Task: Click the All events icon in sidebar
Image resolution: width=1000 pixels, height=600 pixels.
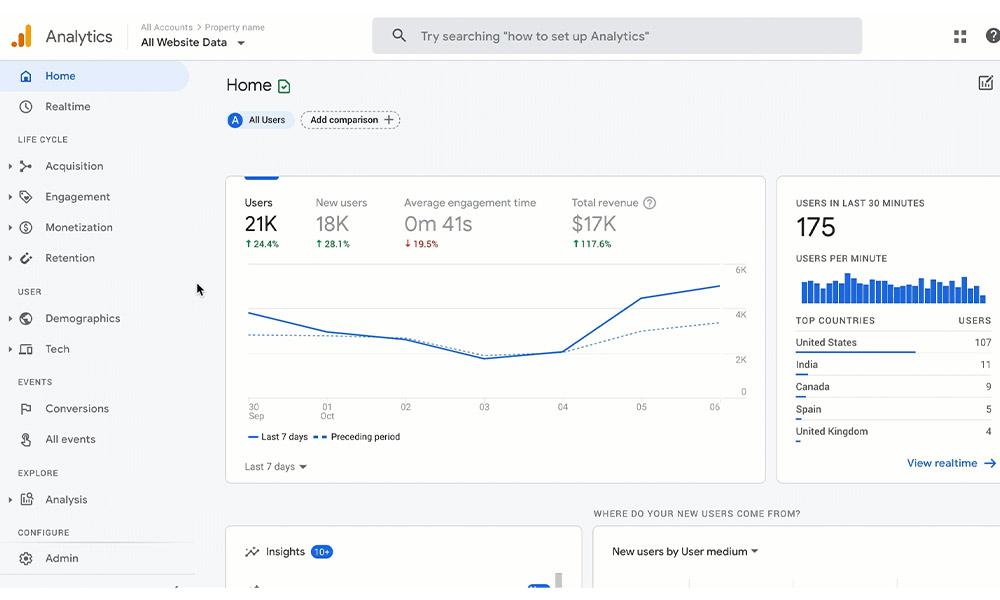Action: (x=26, y=440)
